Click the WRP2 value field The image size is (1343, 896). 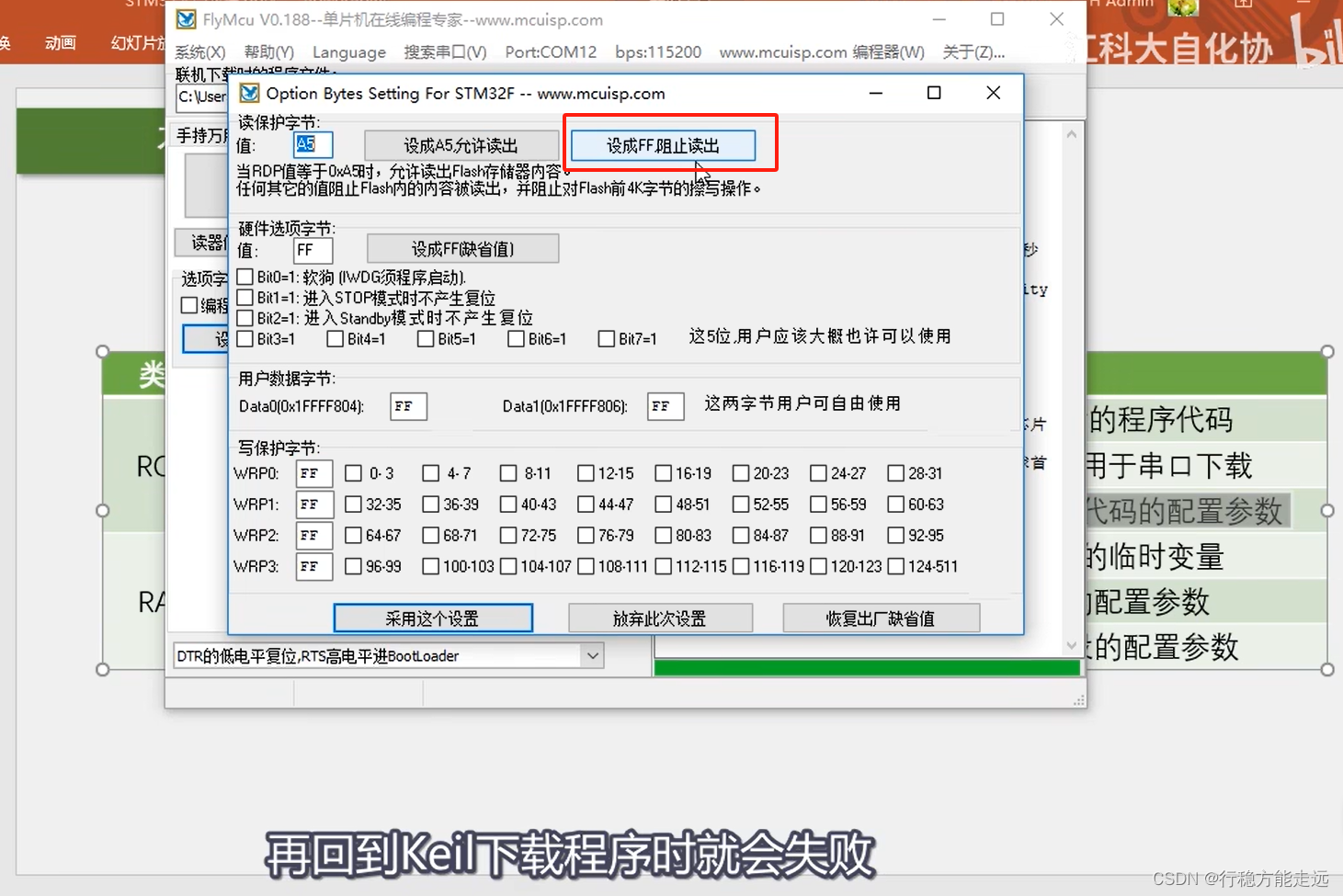tap(314, 535)
